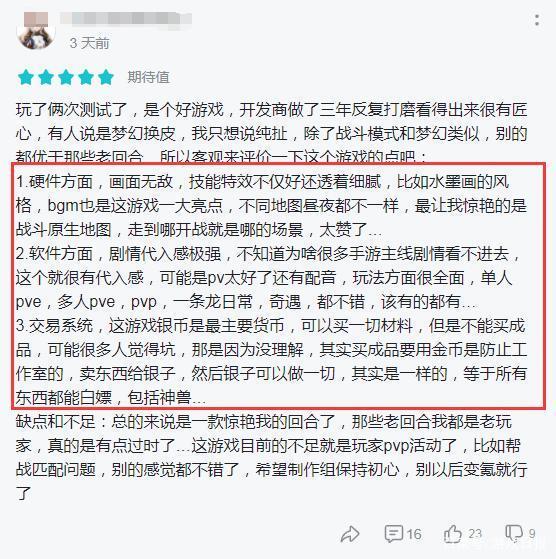The height and width of the screenshot is (559, 556).
Task: Click the blurred reviewer username
Action: (x=126, y=19)
